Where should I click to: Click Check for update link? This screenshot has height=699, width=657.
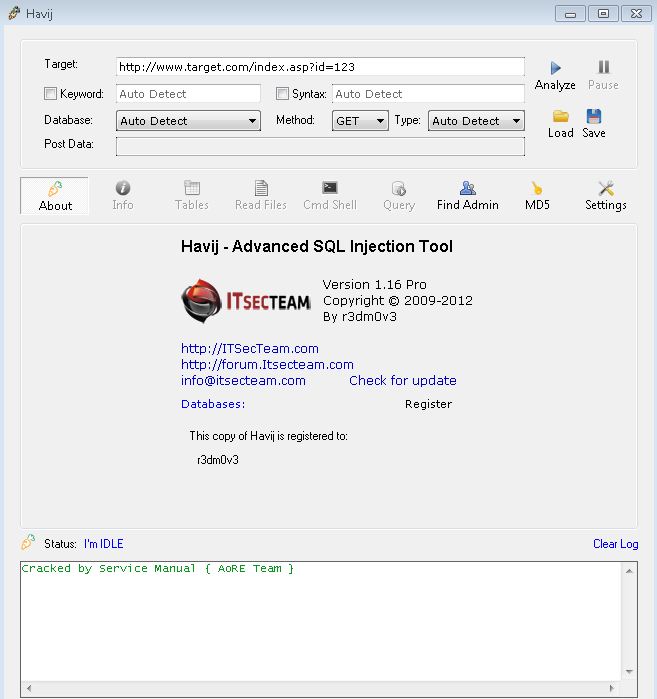[402, 381]
